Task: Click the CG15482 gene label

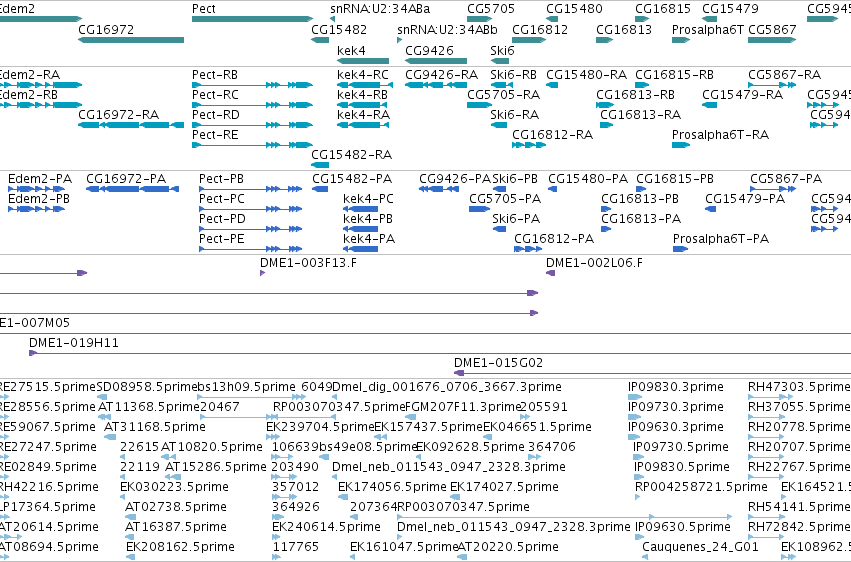Action: [339, 29]
